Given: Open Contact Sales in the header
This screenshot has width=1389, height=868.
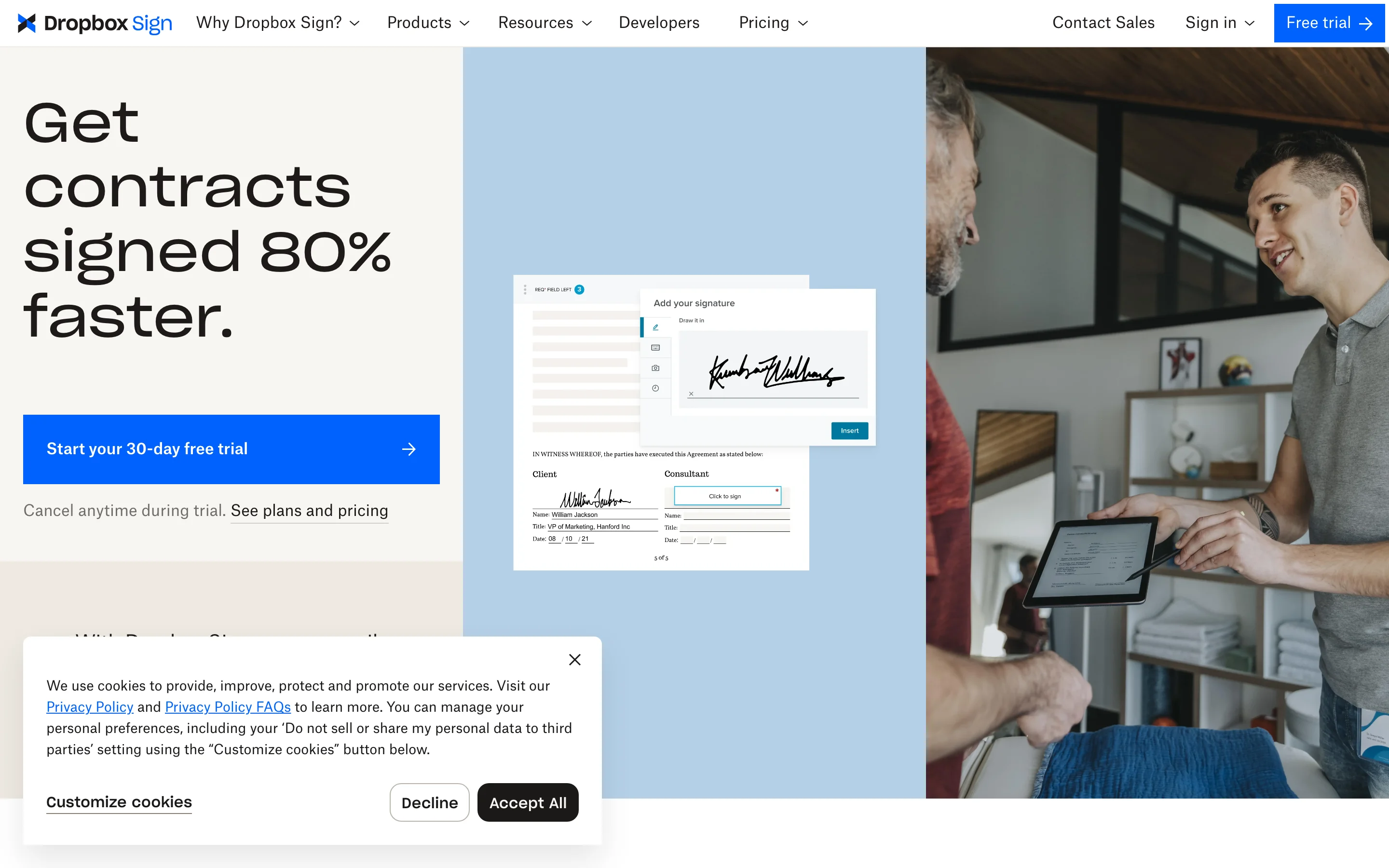Looking at the screenshot, I should point(1103,23).
